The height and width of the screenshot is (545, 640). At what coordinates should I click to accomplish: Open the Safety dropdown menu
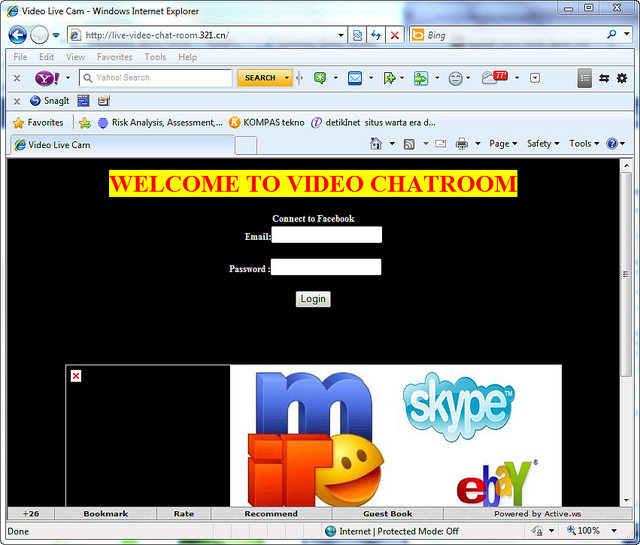(x=543, y=144)
